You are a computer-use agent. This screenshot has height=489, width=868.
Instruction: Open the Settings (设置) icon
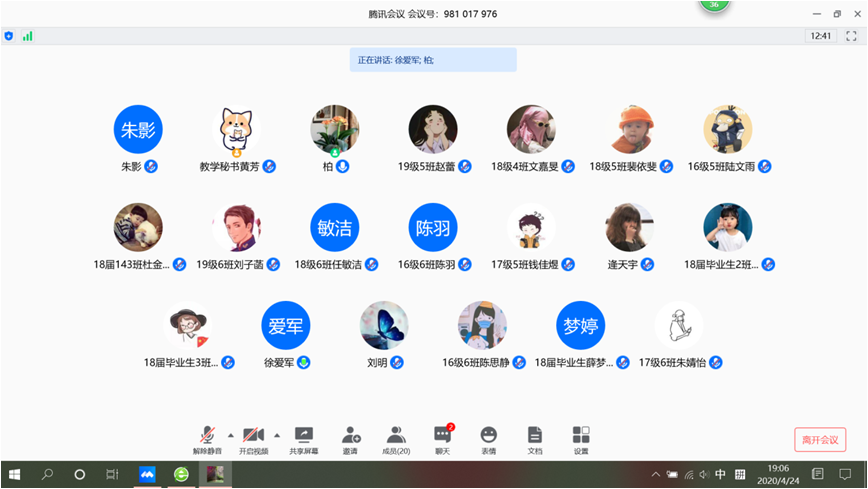[581, 438]
